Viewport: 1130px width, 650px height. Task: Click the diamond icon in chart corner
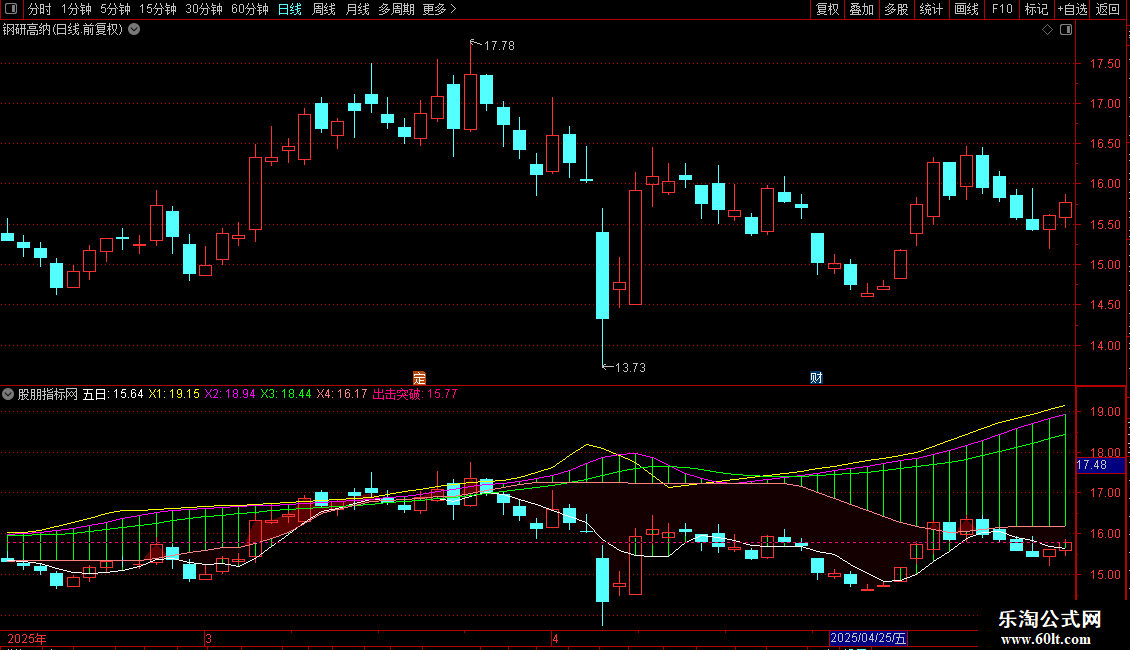coord(1048,30)
